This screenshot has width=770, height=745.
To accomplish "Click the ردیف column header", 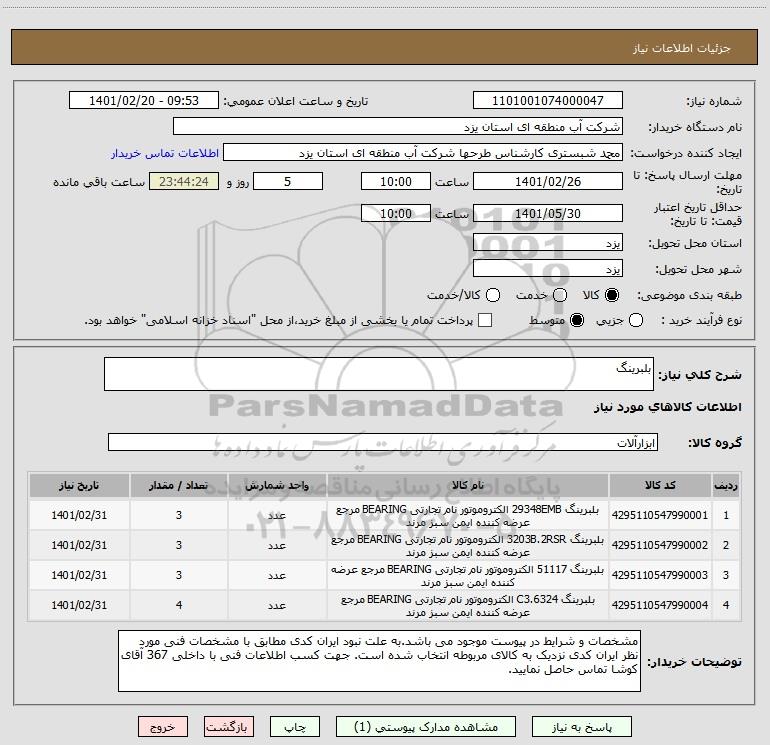I will 726,485.
